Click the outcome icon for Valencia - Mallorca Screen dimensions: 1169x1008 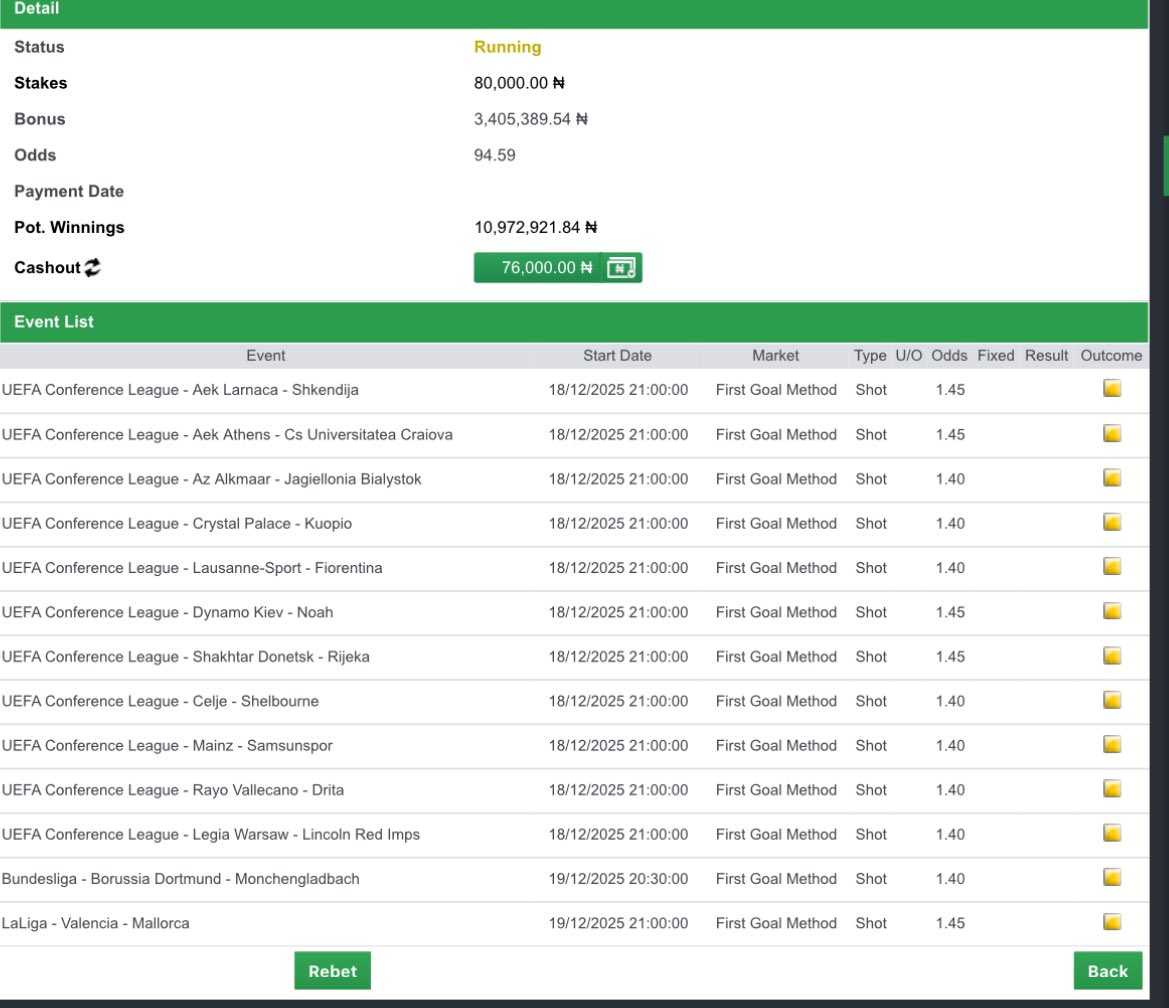tap(1111, 922)
